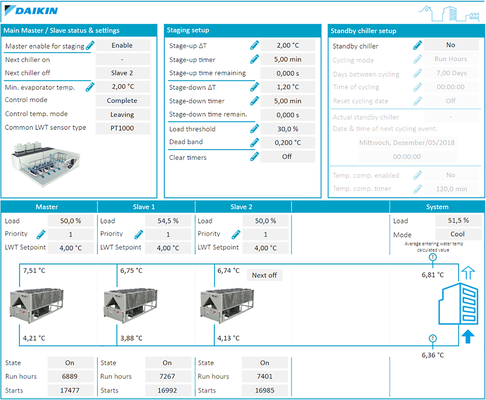This screenshot has width=486, height=400.
Task: Click Slave 1 column header
Action: click(146, 207)
